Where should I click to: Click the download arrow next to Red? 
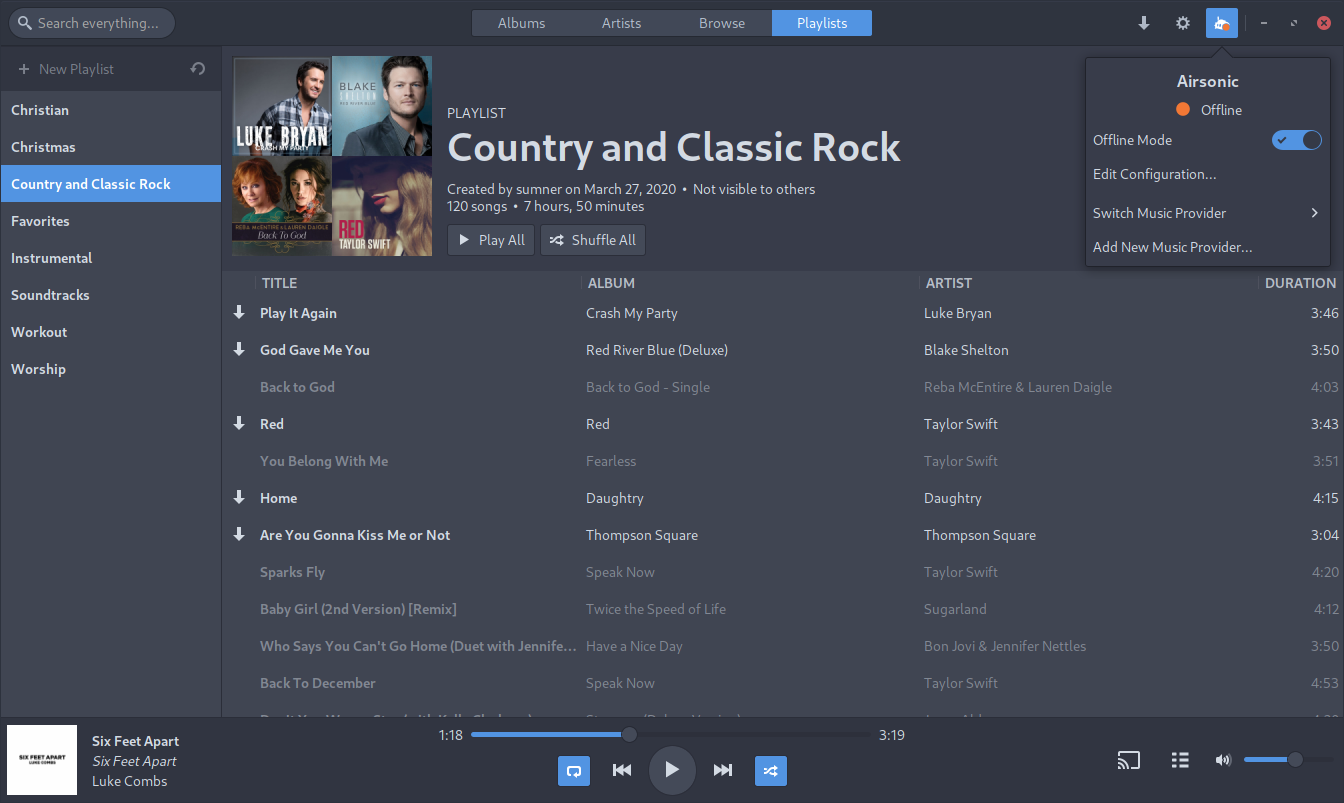(239, 424)
